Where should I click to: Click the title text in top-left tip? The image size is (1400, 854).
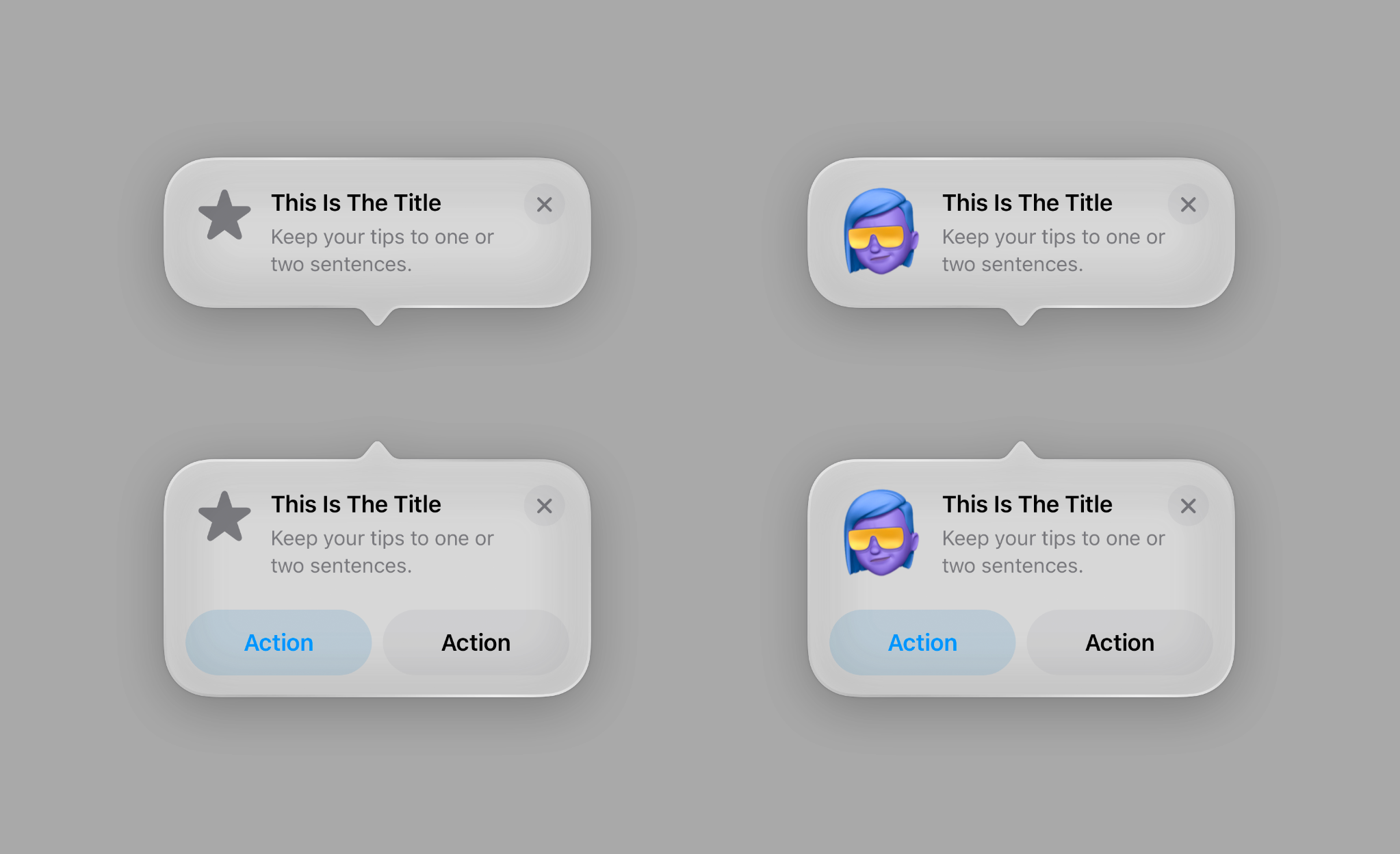coord(356,203)
